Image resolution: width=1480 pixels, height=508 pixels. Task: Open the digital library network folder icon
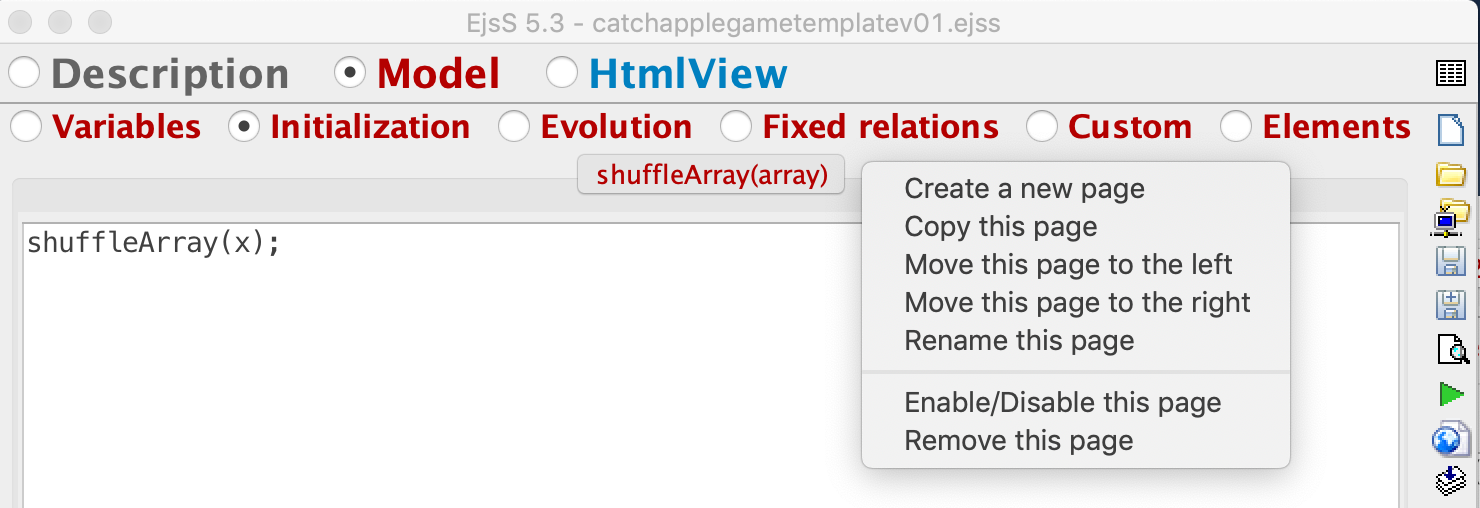[1451, 217]
